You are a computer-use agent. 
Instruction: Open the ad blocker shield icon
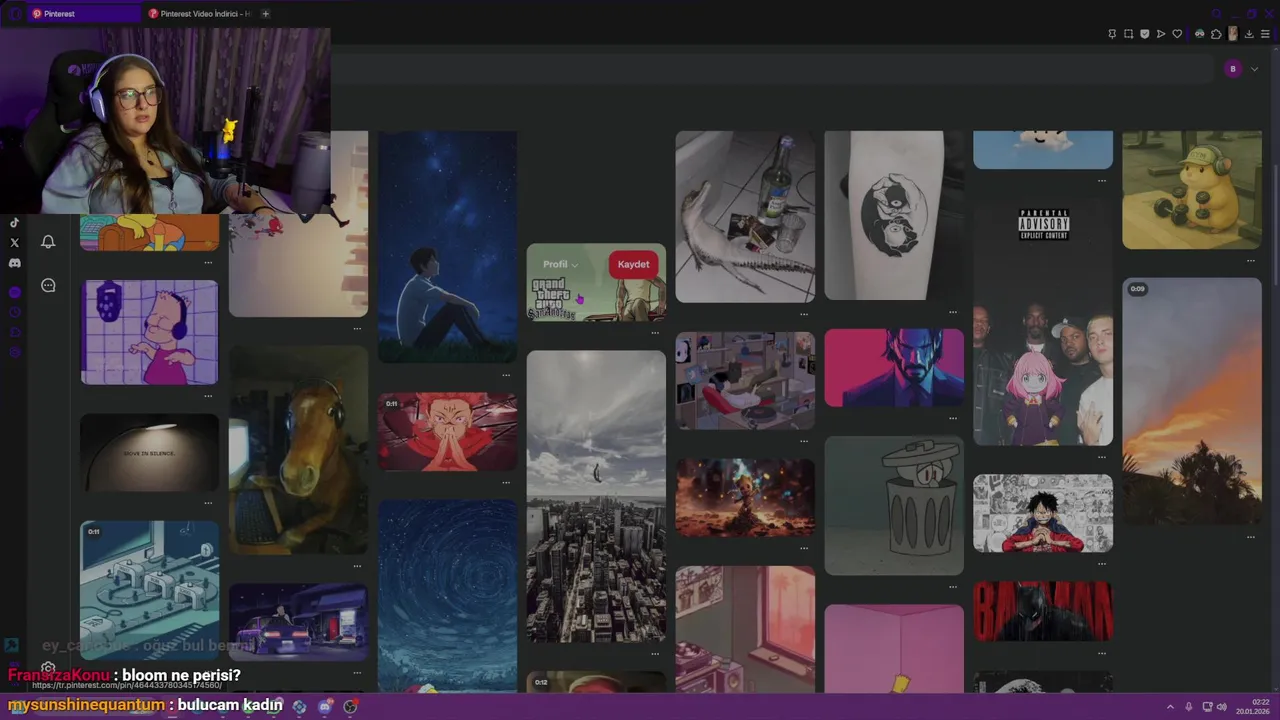(x=1145, y=34)
